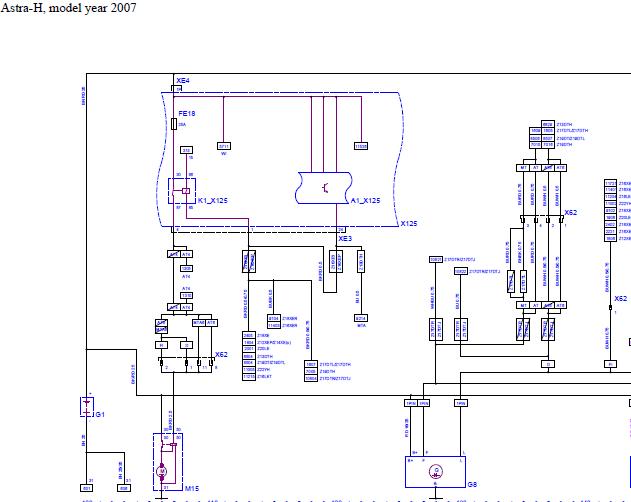Click the X125 fuse box label

tap(409, 223)
